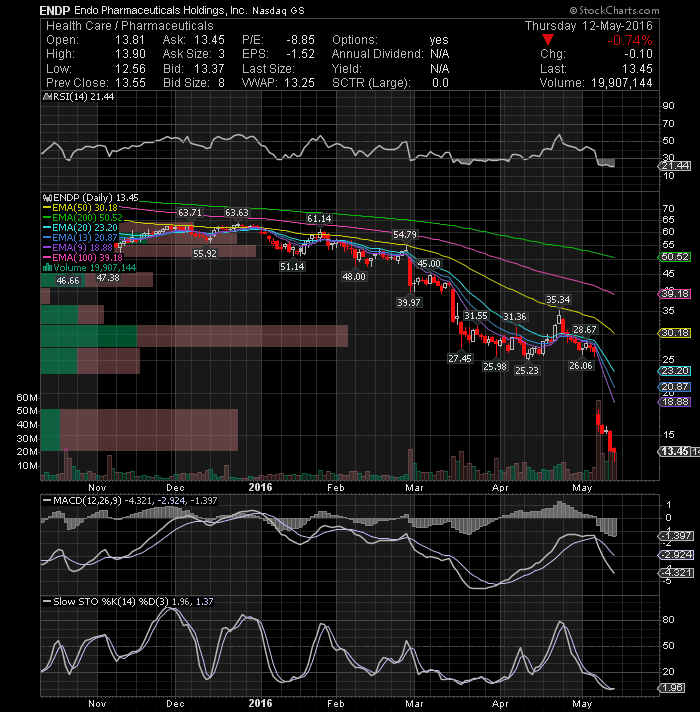700x712 pixels.
Task: Click the EMA(100) 39.18 legend entry
Action: coord(84,257)
